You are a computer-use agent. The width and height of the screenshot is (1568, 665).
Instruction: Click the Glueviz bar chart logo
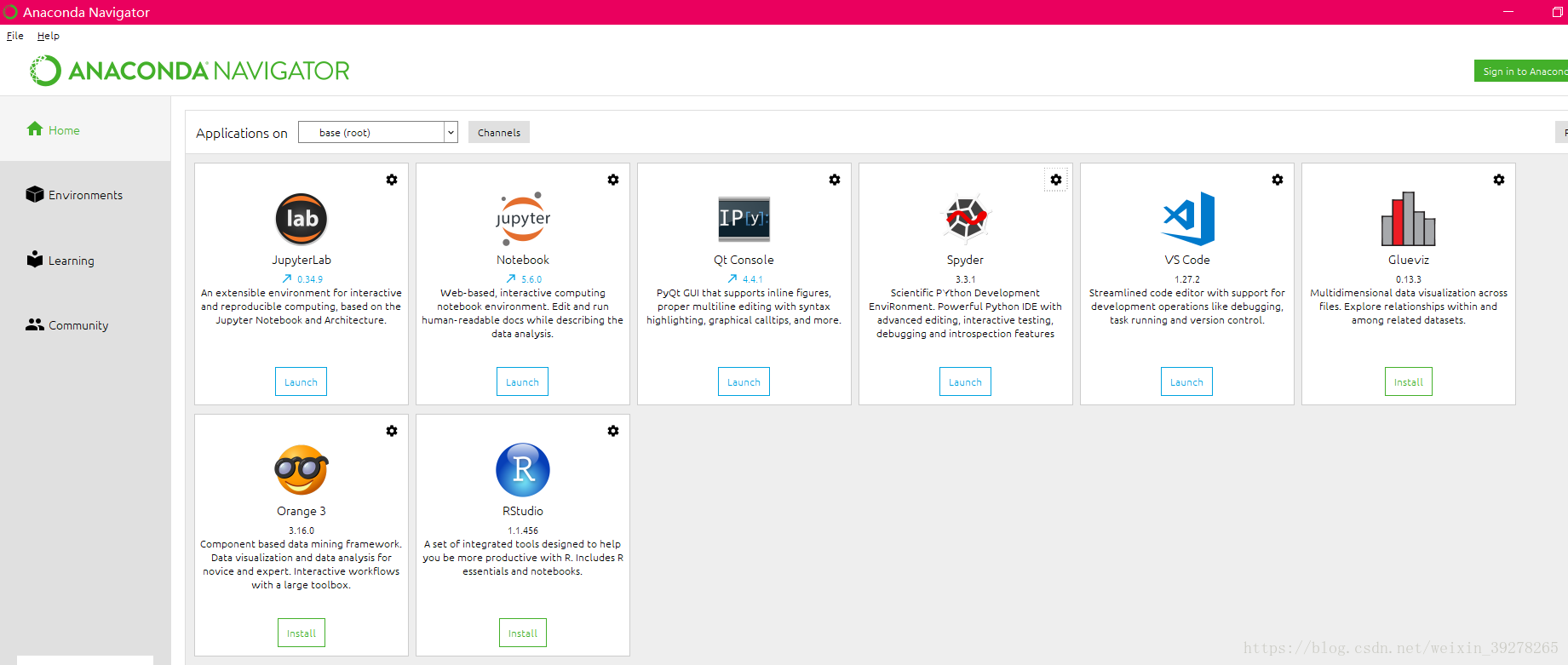(x=1409, y=219)
